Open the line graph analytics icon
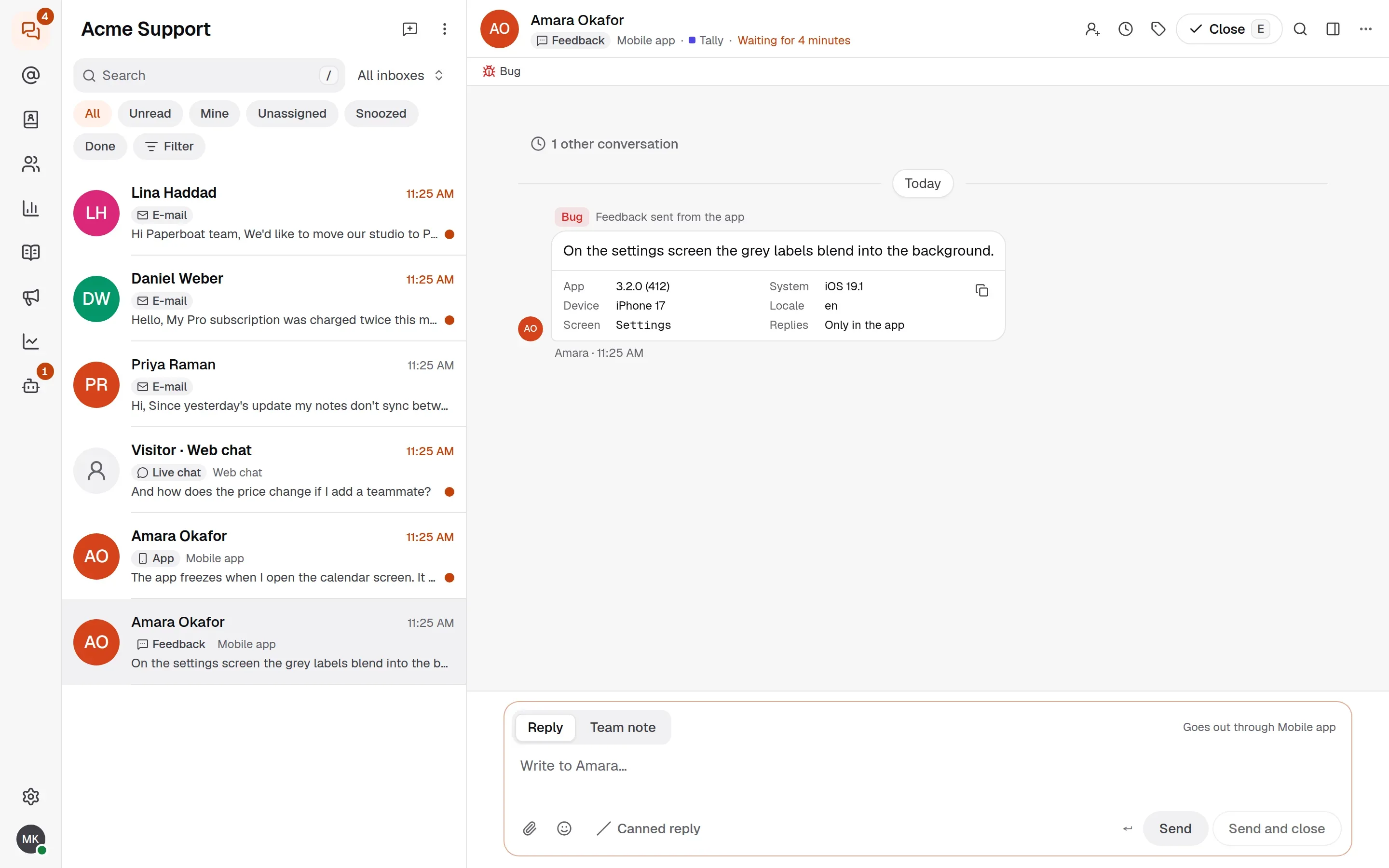 pyautogui.click(x=30, y=341)
